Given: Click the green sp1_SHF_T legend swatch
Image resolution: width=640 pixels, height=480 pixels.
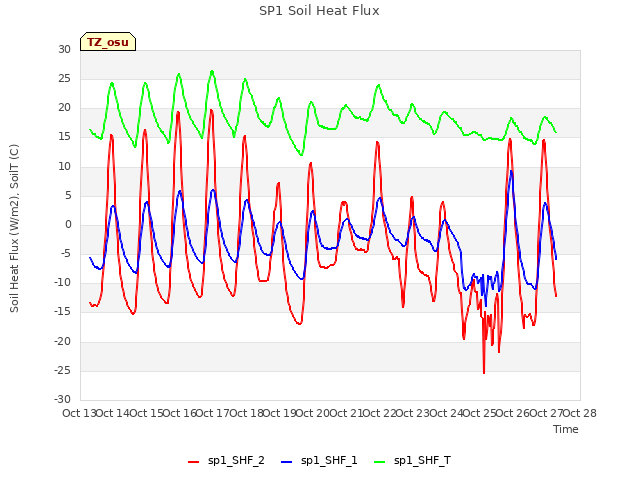Looking at the screenshot, I should point(380,462).
